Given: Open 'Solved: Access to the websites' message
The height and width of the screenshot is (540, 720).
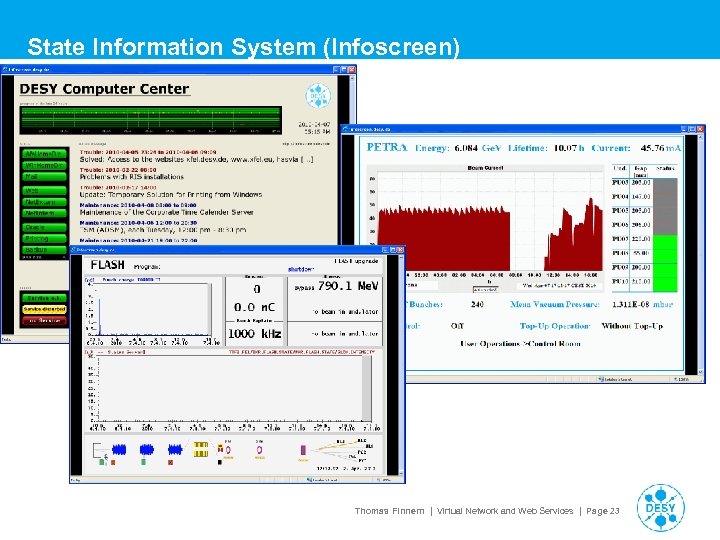Looking at the screenshot, I should [197, 160].
